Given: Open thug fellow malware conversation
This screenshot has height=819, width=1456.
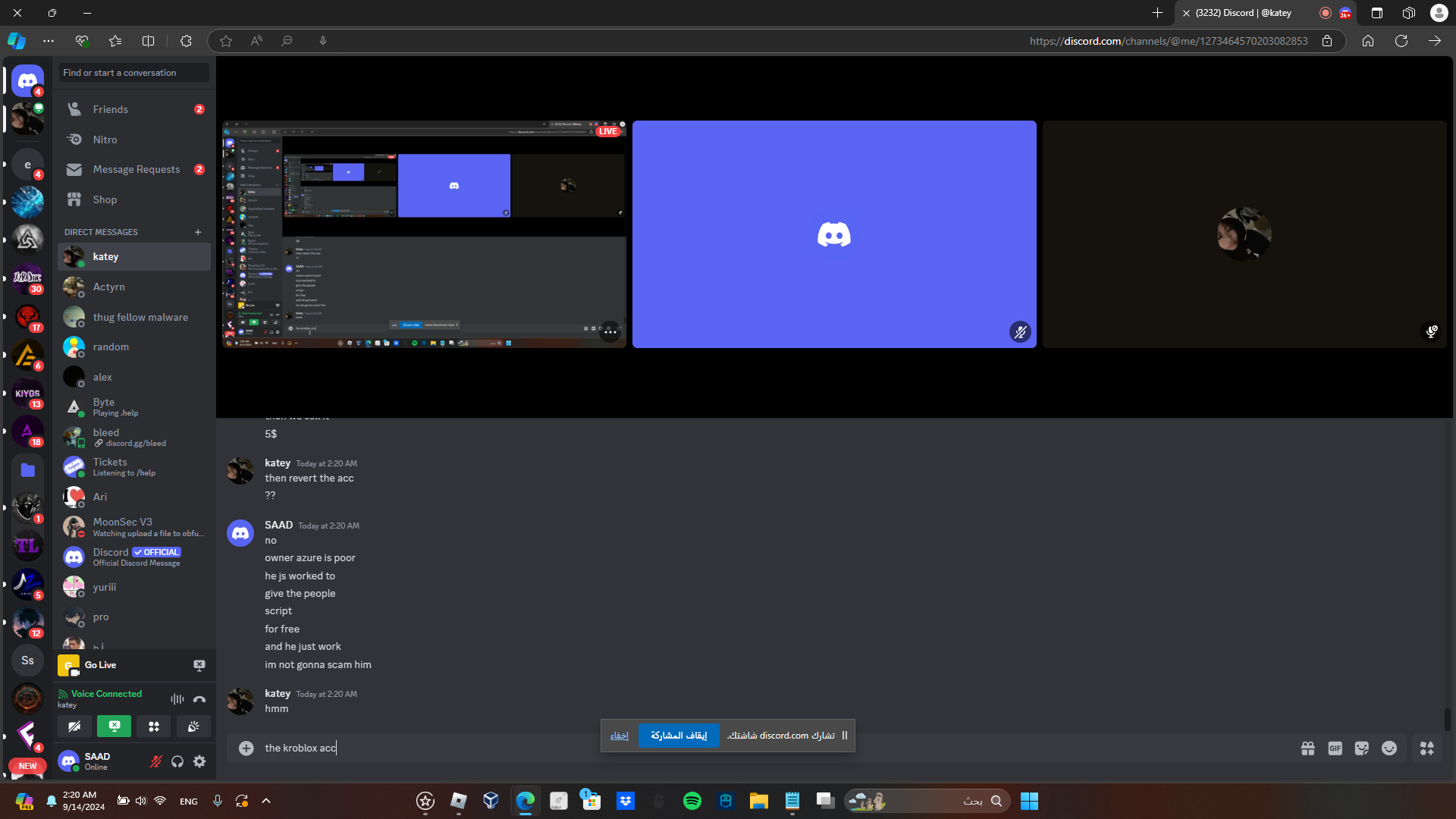Looking at the screenshot, I should coord(134,317).
